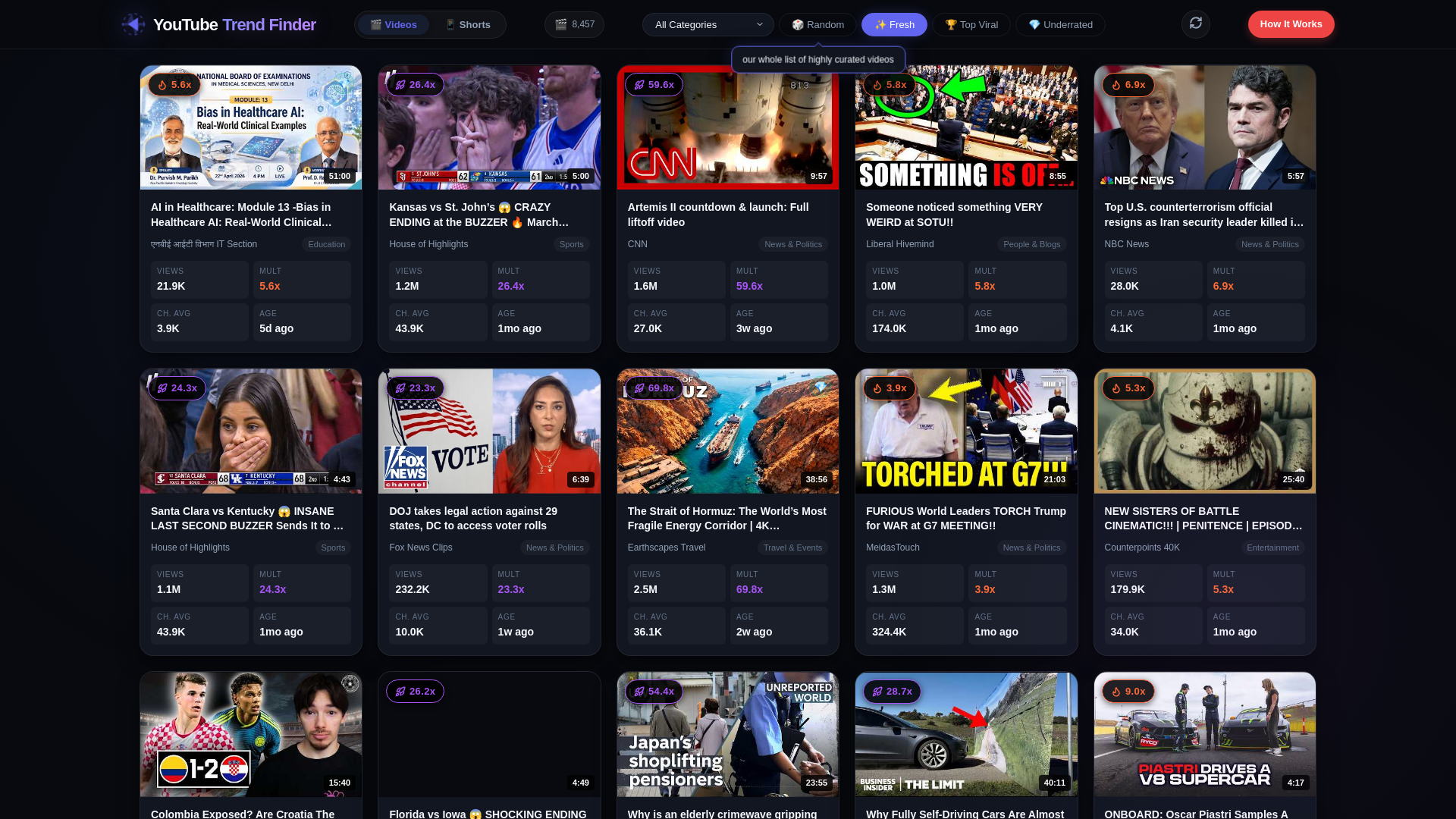Select the Random filter tab

tap(817, 25)
